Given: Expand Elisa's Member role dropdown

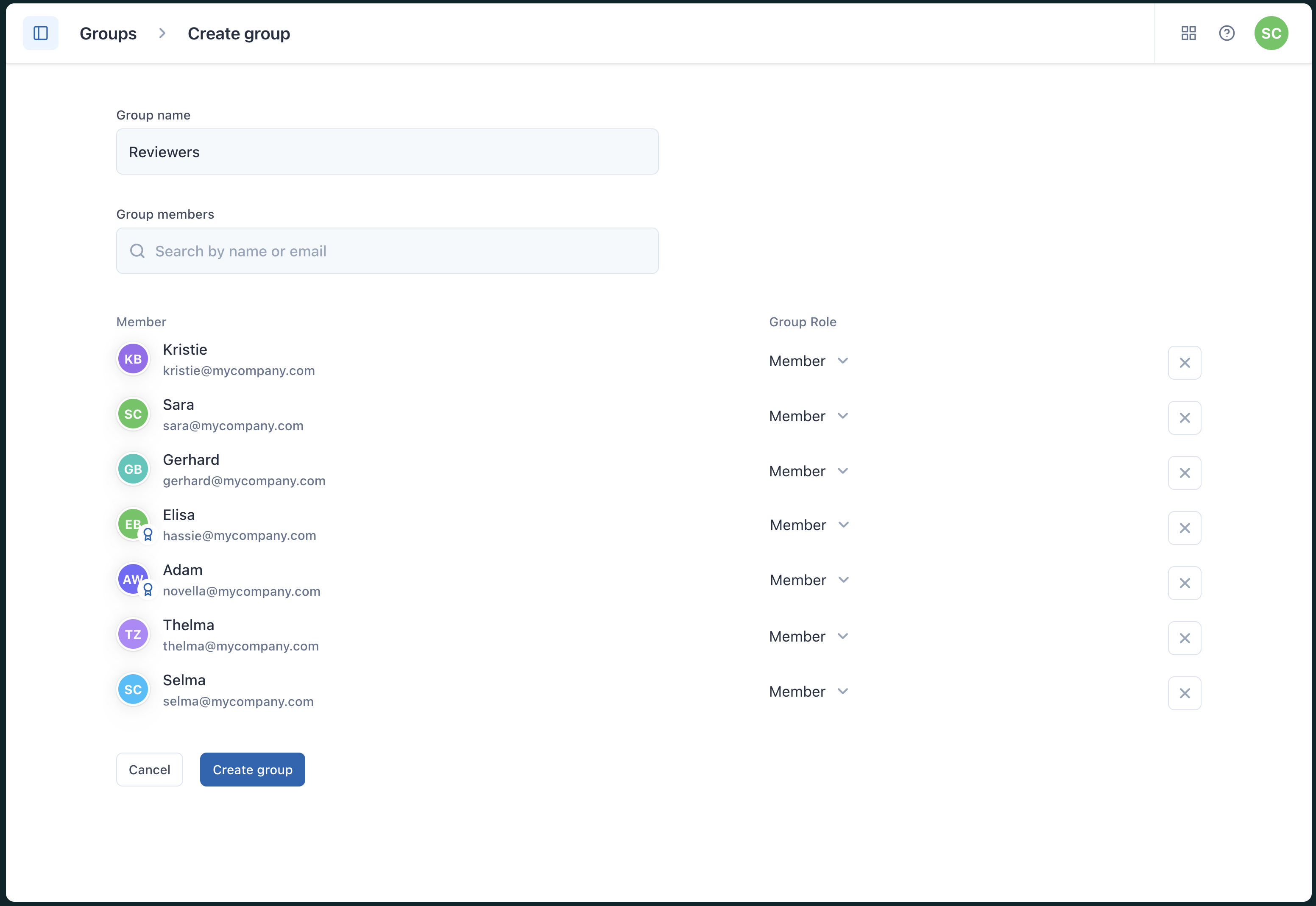Looking at the screenshot, I should (809, 525).
